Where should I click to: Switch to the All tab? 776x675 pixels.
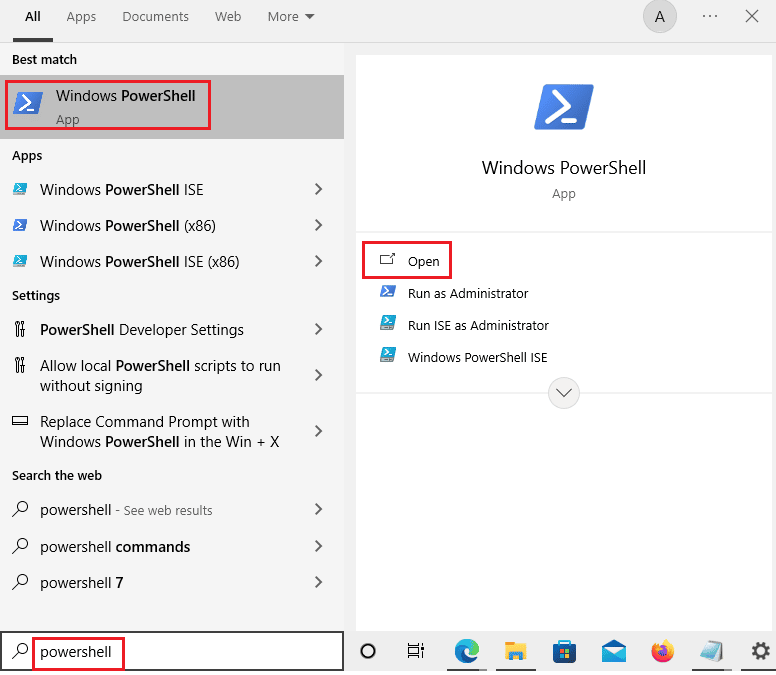(x=33, y=17)
